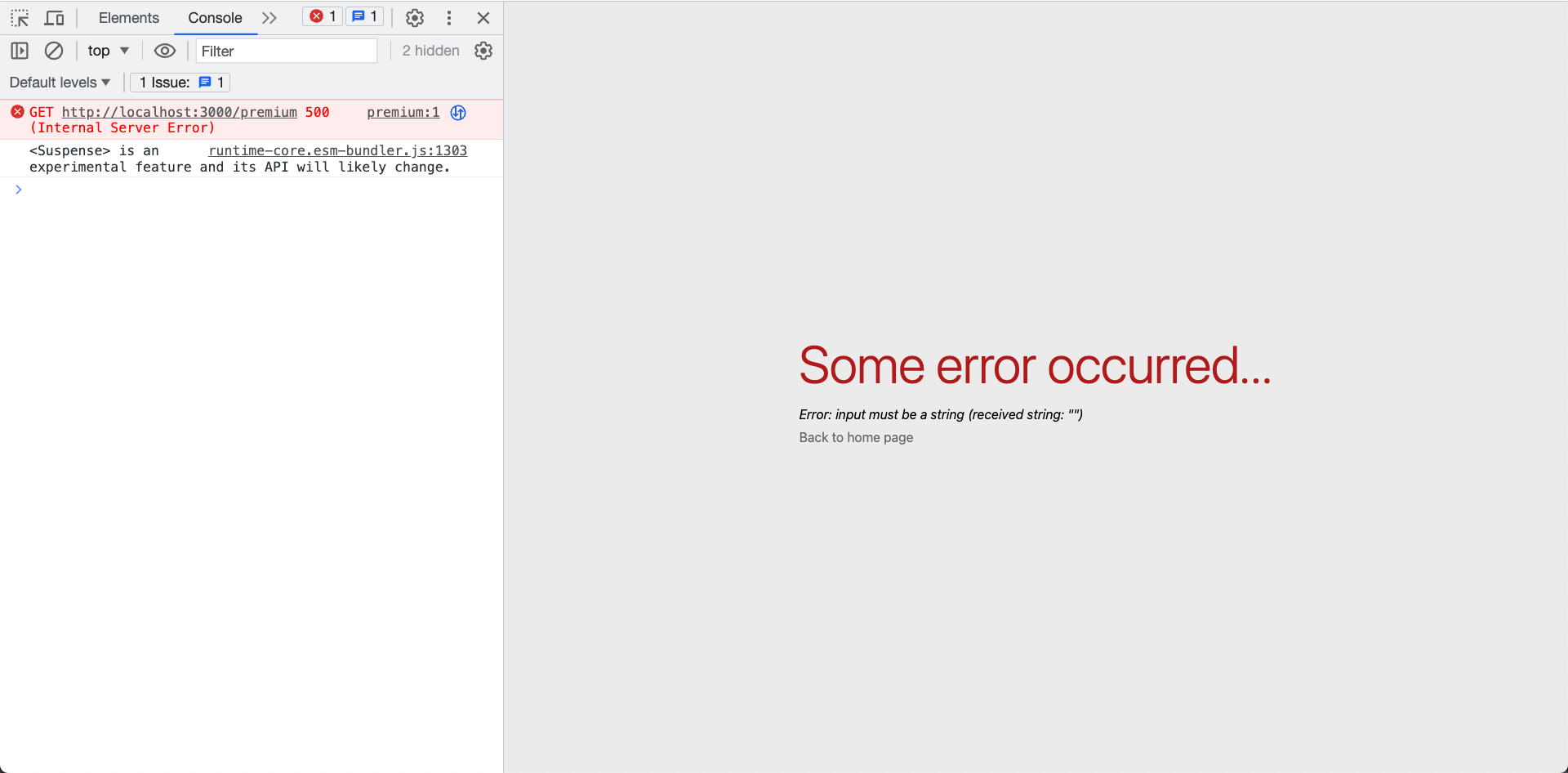Open the show console sidebar icon
The image size is (1568, 773).
point(20,50)
